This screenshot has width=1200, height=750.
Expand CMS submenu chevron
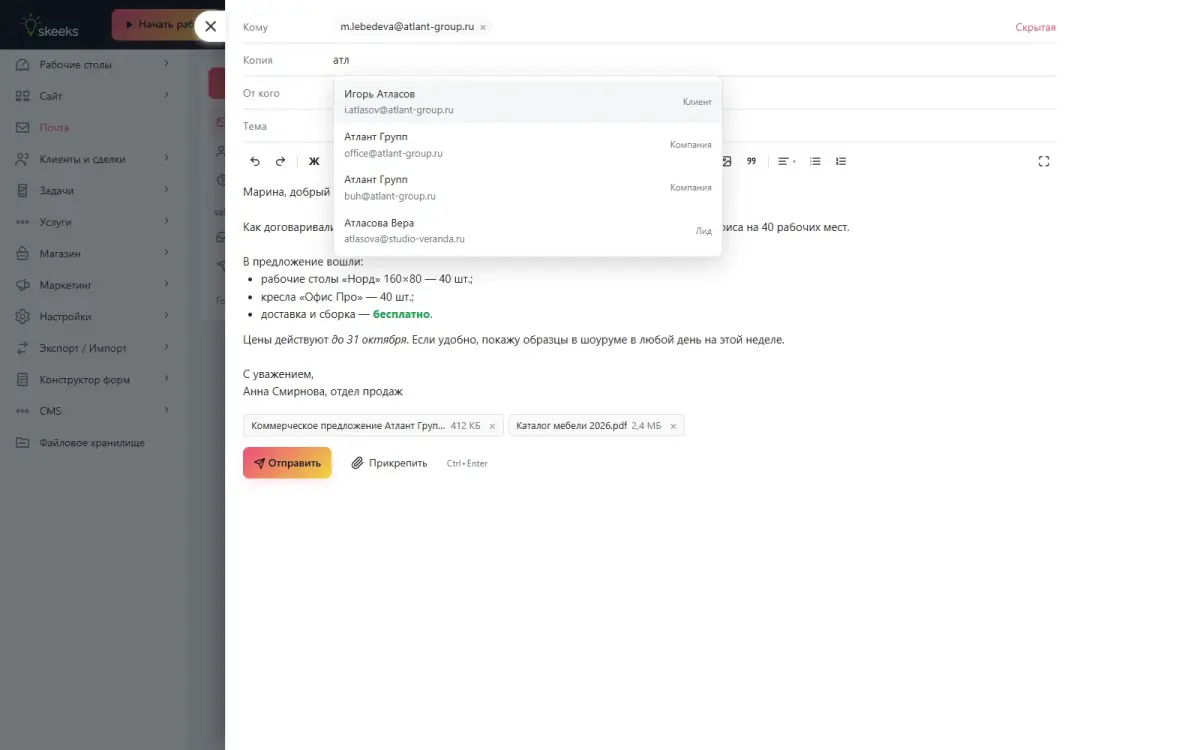[167, 411]
